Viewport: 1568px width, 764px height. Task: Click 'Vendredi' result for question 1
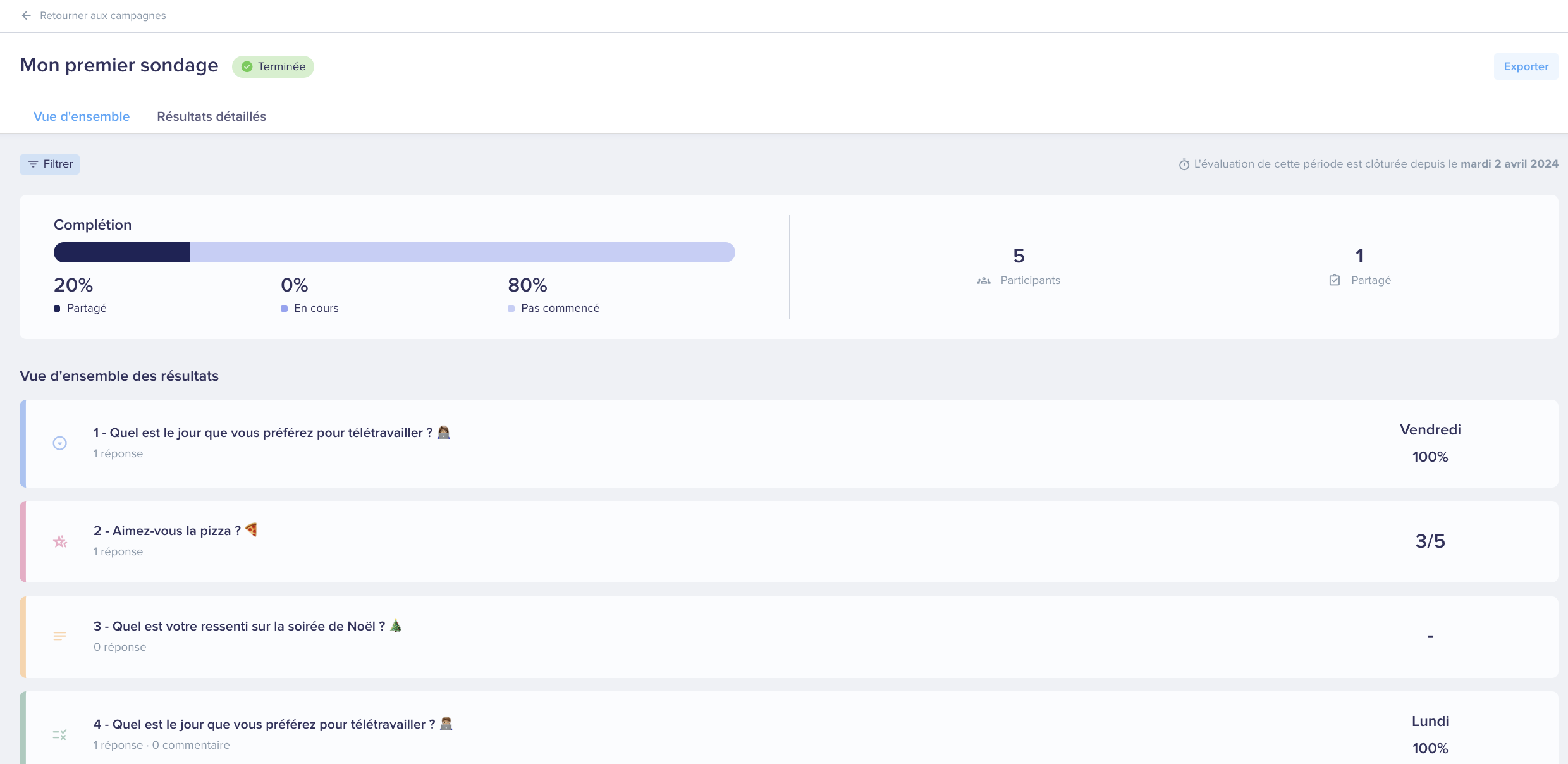[1430, 430]
